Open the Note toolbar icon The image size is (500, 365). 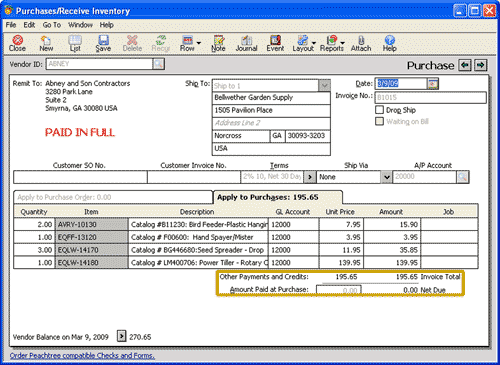[x=218, y=44]
